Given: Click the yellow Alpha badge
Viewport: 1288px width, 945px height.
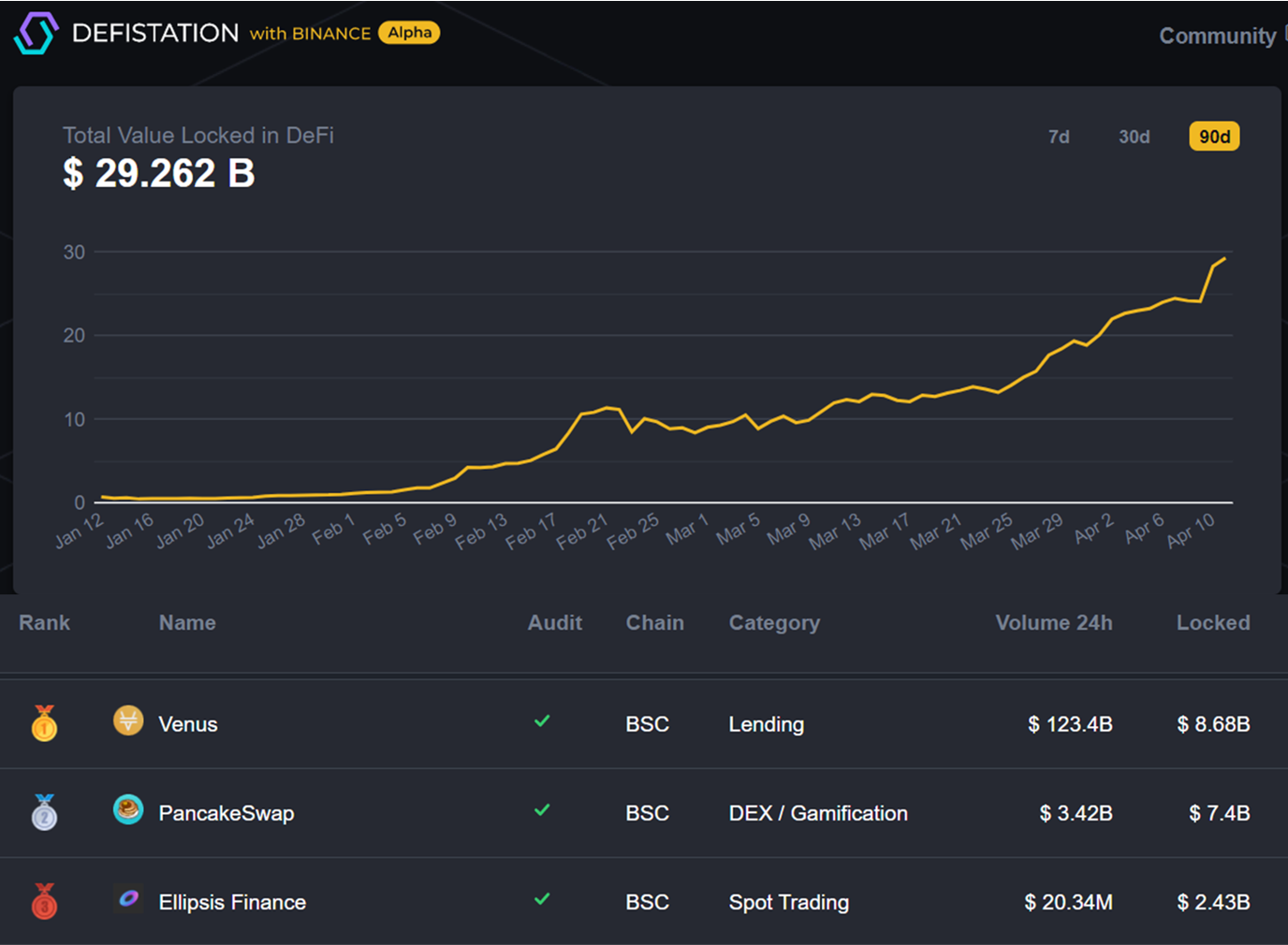Looking at the screenshot, I should click(409, 33).
